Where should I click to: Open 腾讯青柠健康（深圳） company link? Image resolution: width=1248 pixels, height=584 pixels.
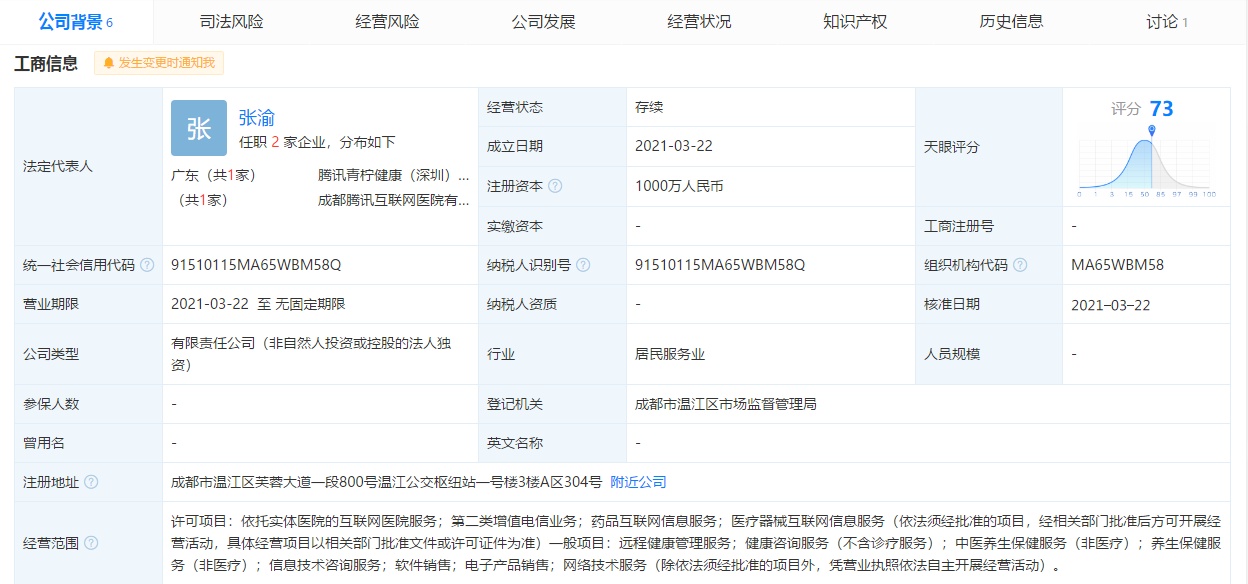point(393,175)
